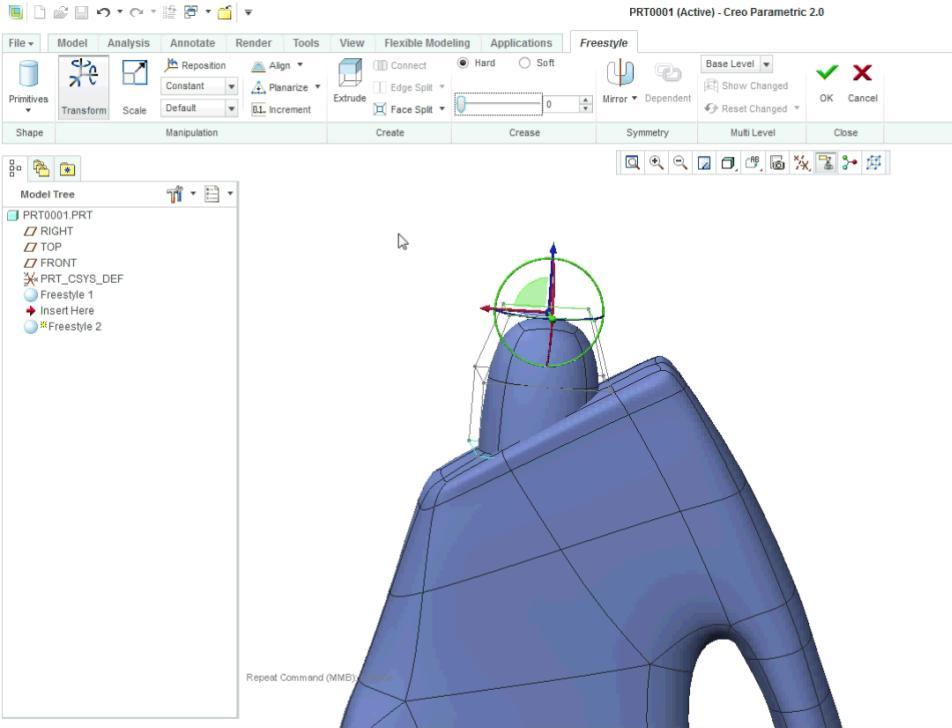952x728 pixels.
Task: Select the Soft crease radio button
Action: click(x=525, y=63)
